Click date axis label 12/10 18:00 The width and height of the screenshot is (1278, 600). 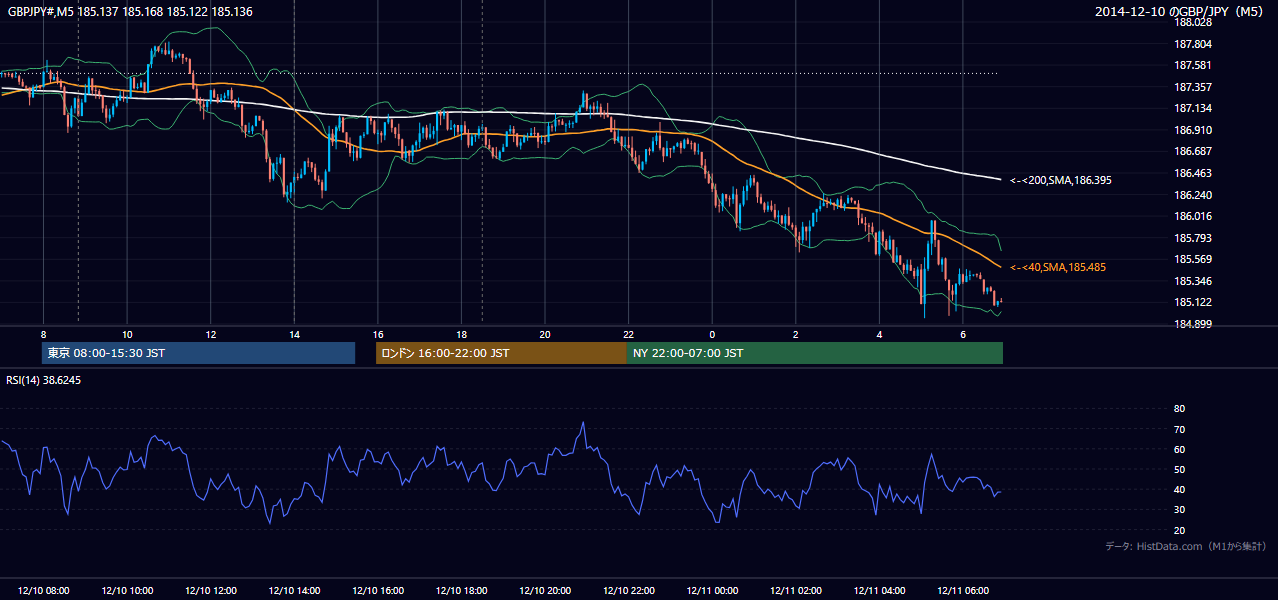point(461,591)
